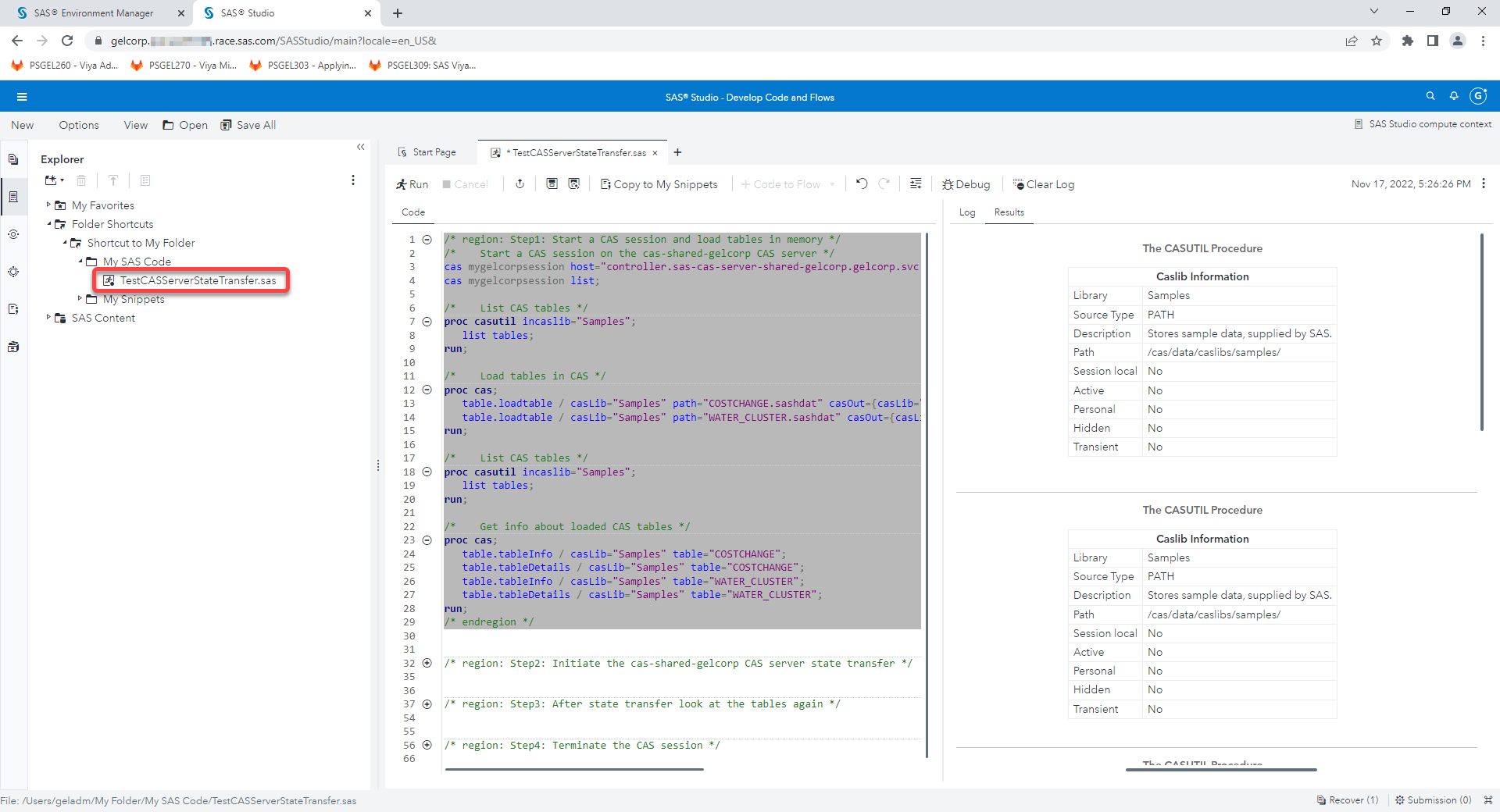Click the Save icon in code toolbar
Viewport: 1500px width, 812px height.
click(x=552, y=183)
